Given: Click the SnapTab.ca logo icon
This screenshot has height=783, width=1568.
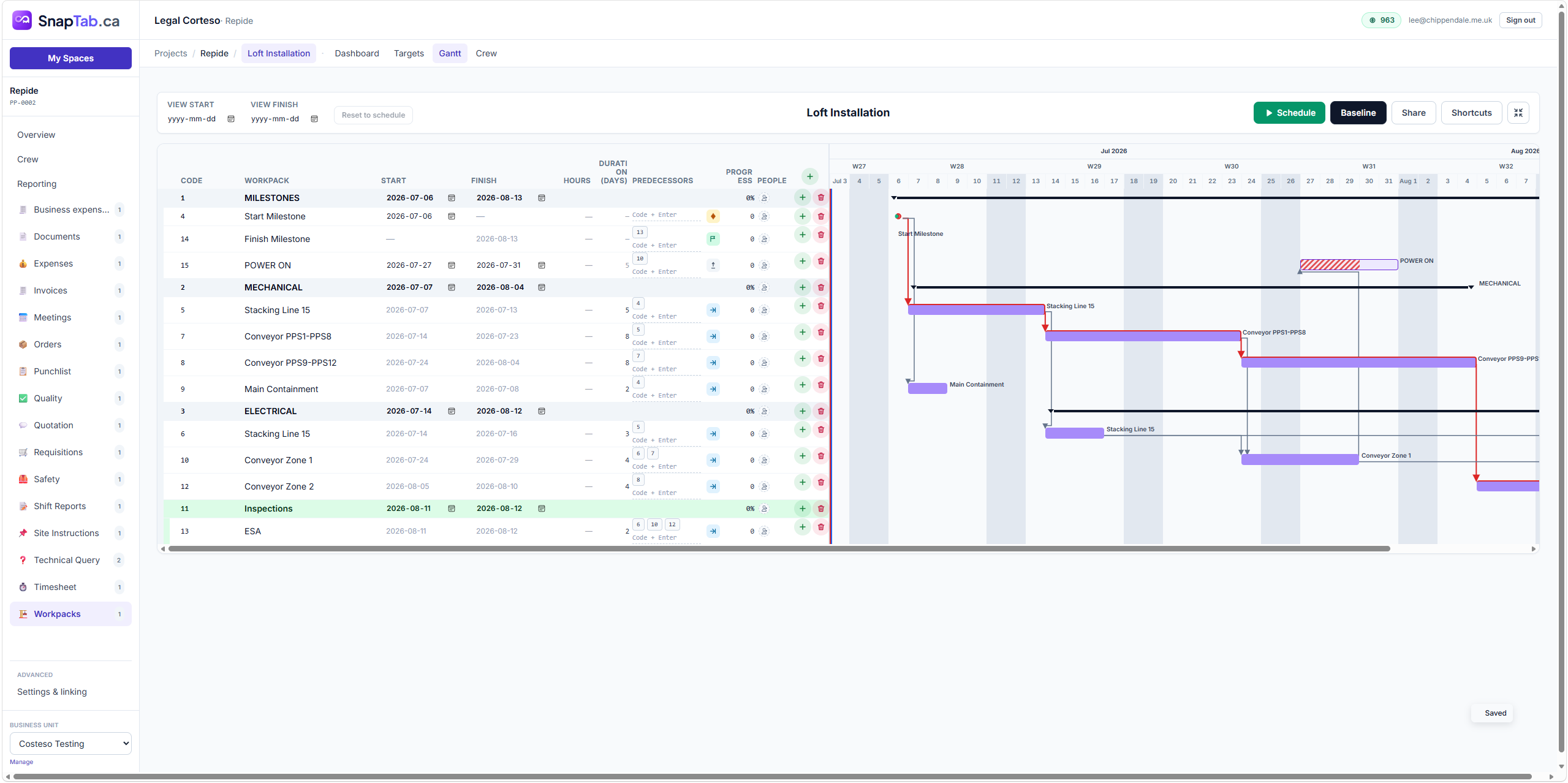Looking at the screenshot, I should click(x=22, y=20).
